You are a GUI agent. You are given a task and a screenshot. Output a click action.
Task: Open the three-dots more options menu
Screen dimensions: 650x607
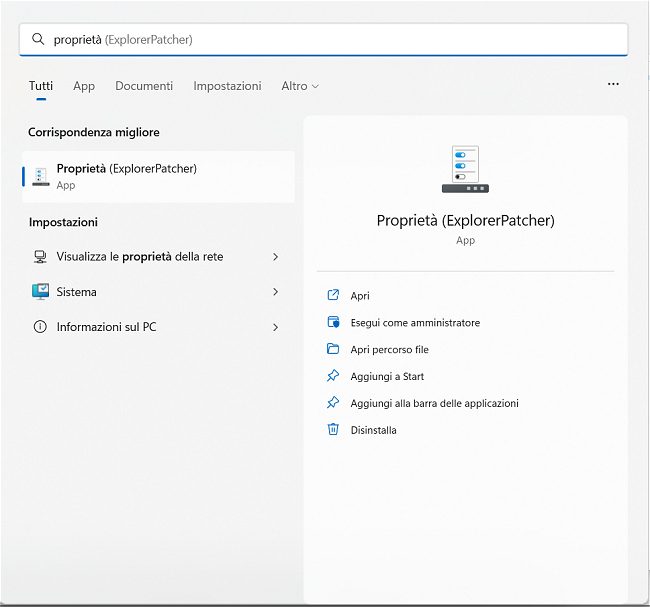click(x=613, y=85)
